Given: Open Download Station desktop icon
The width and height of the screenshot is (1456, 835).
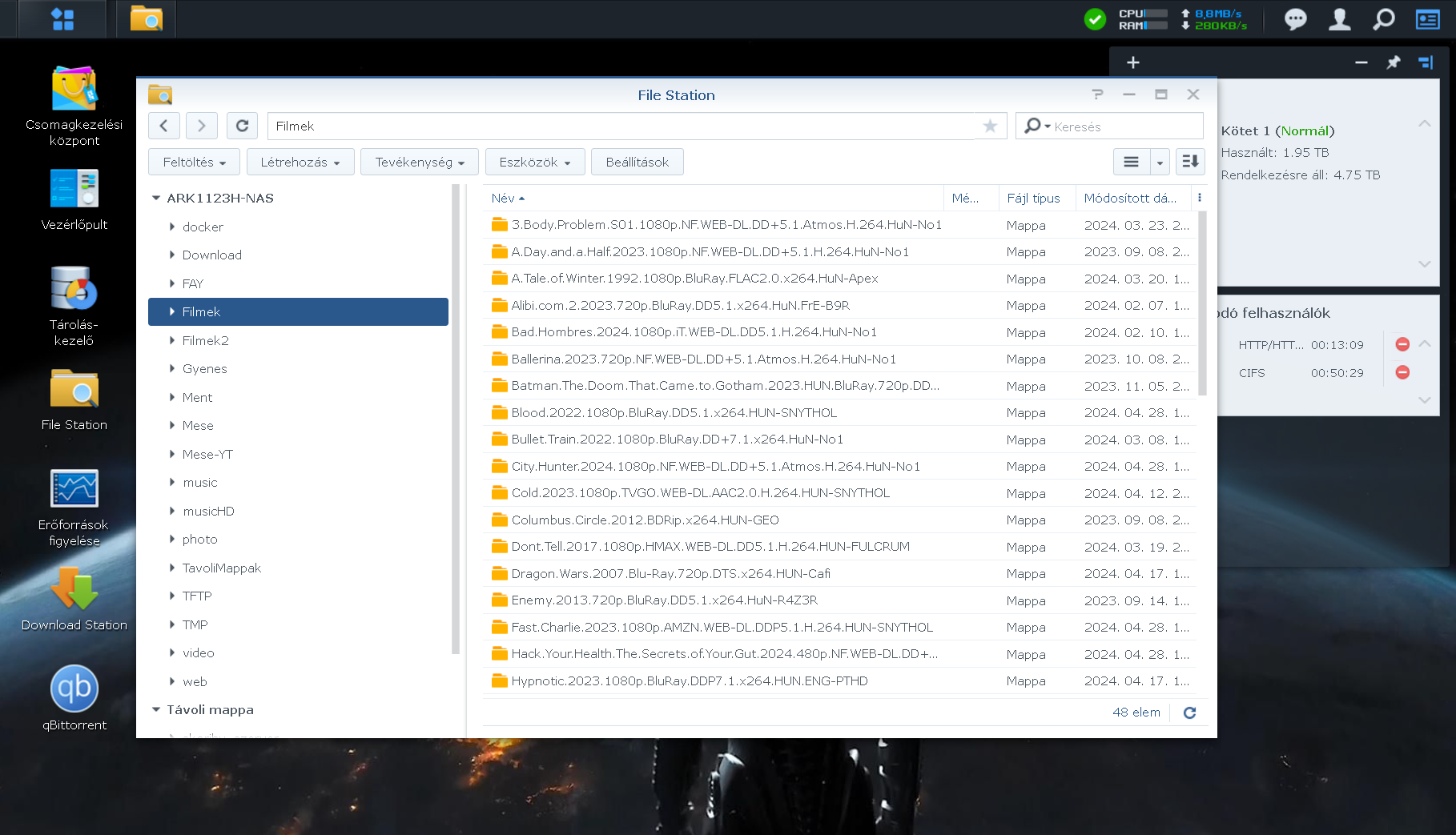Looking at the screenshot, I should pyautogui.click(x=74, y=589).
